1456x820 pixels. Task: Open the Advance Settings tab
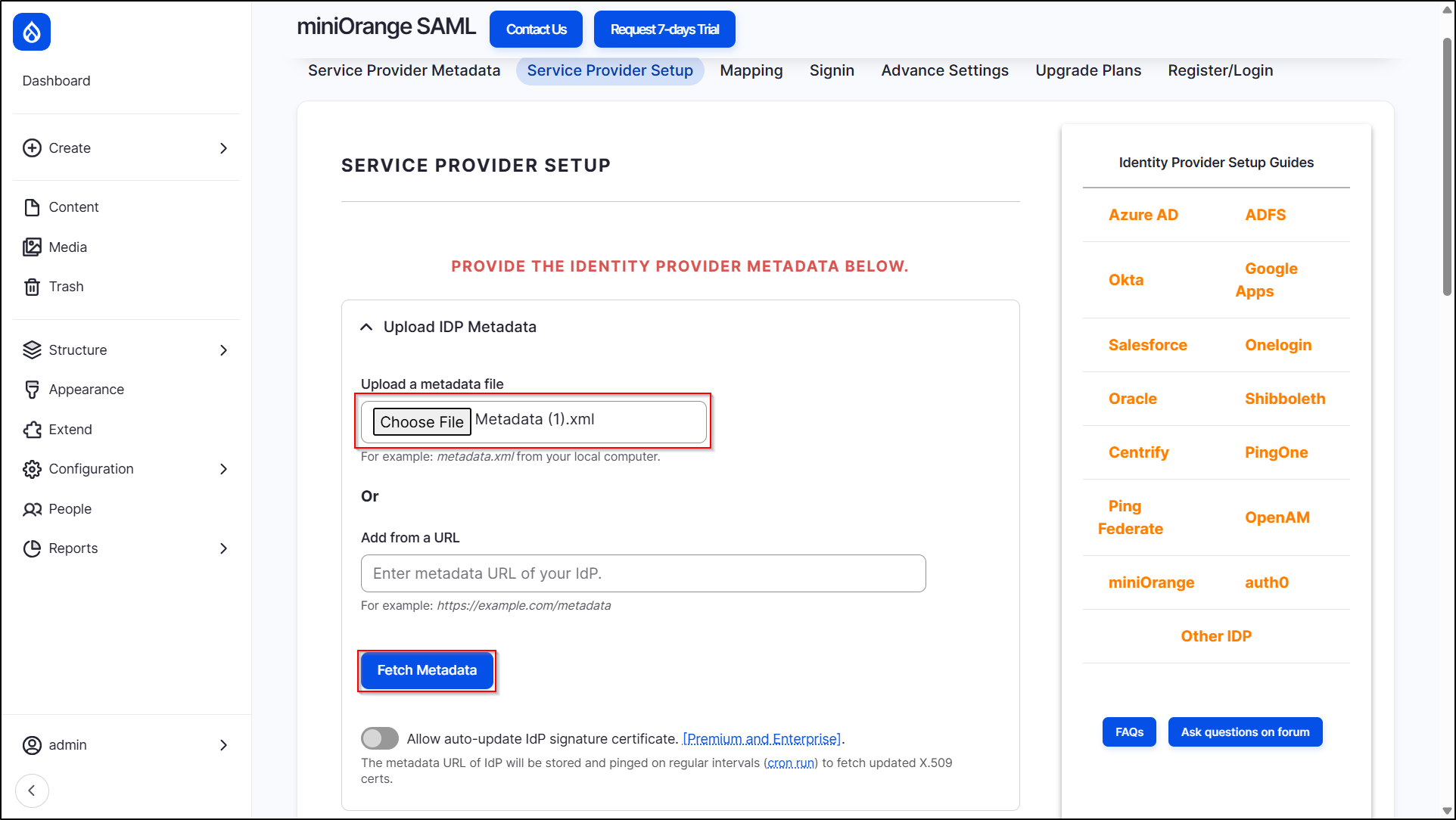coord(944,70)
